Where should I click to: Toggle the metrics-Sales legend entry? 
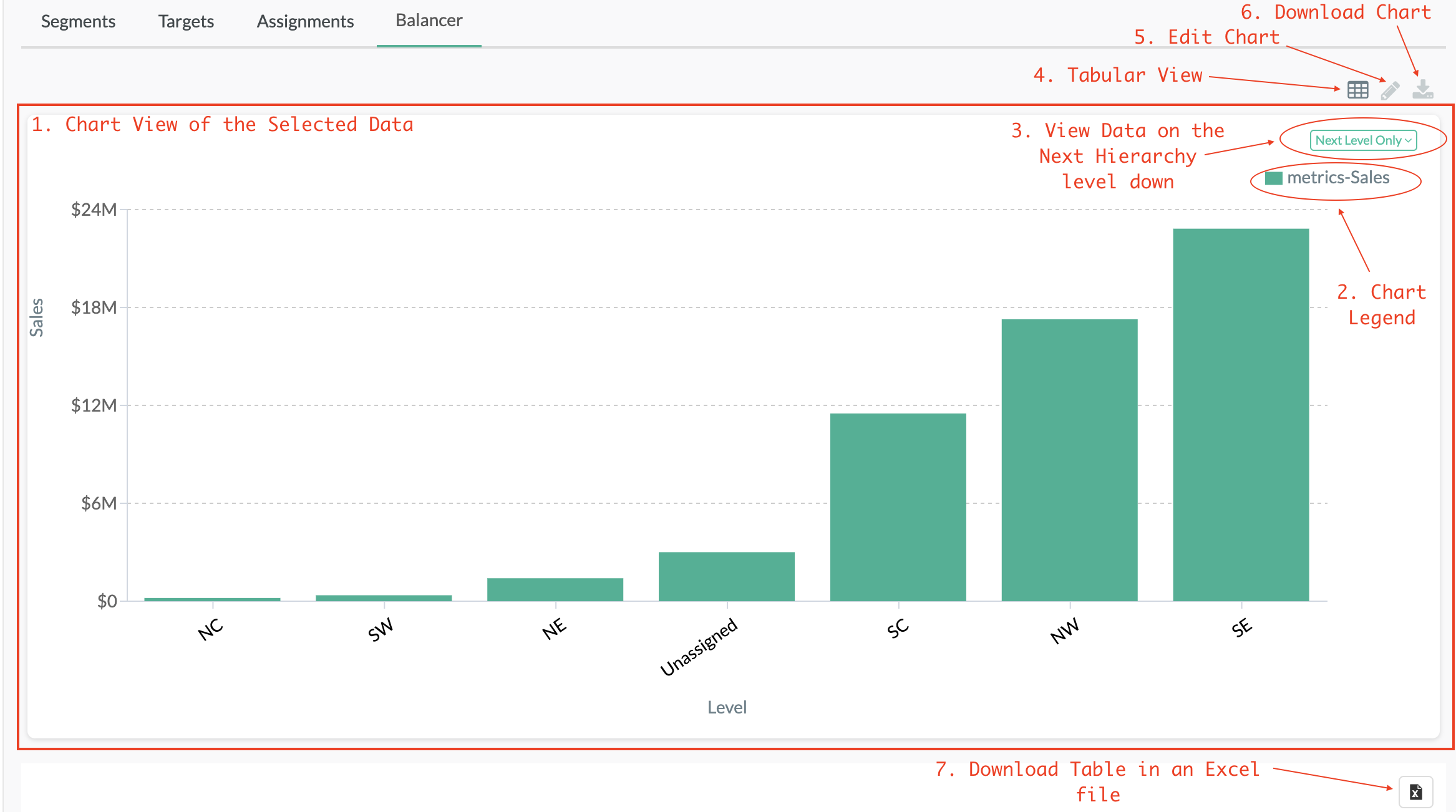(x=1327, y=178)
